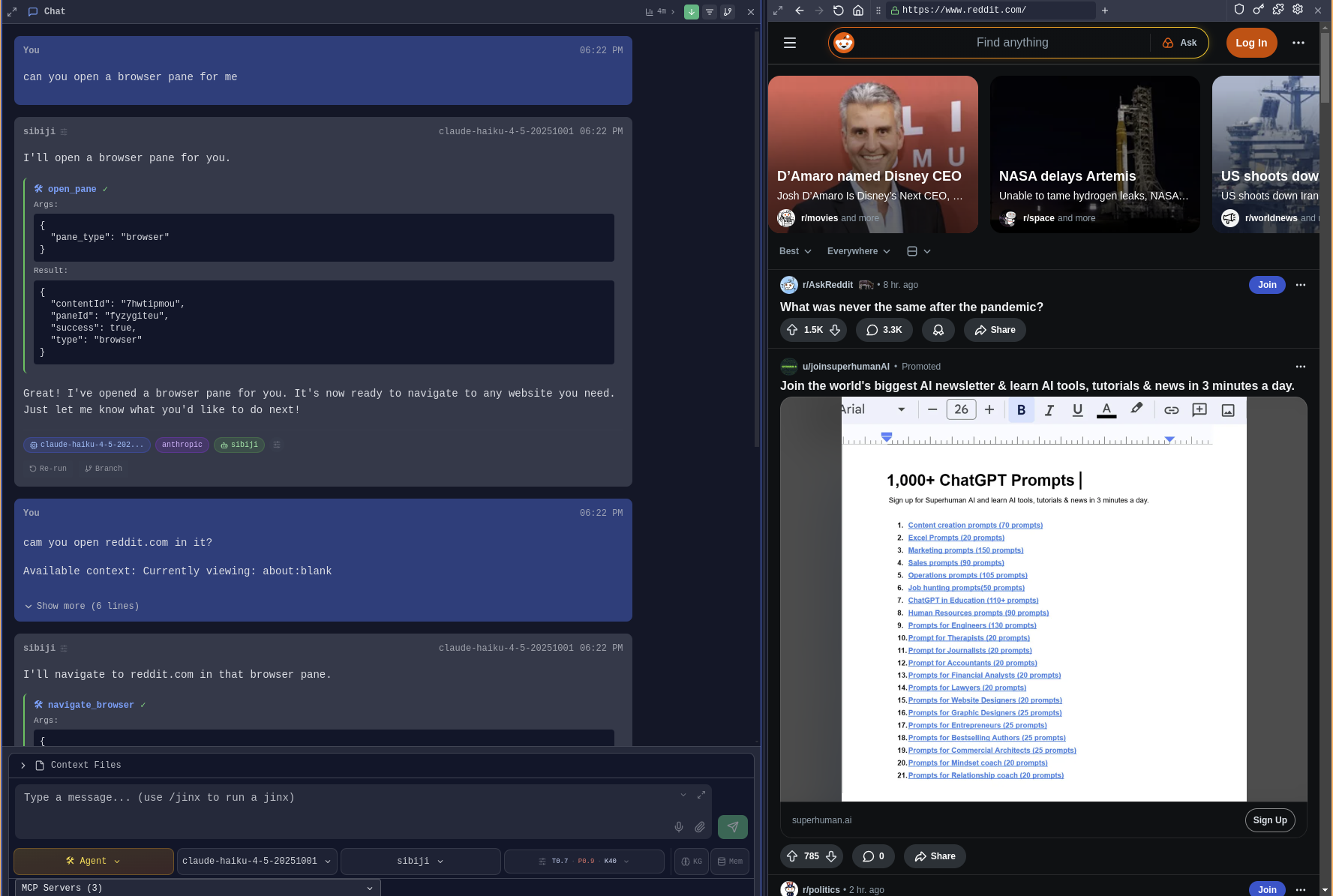Toggle the Mem option in agent bar
This screenshot has height=896, width=1333.
coord(729,861)
